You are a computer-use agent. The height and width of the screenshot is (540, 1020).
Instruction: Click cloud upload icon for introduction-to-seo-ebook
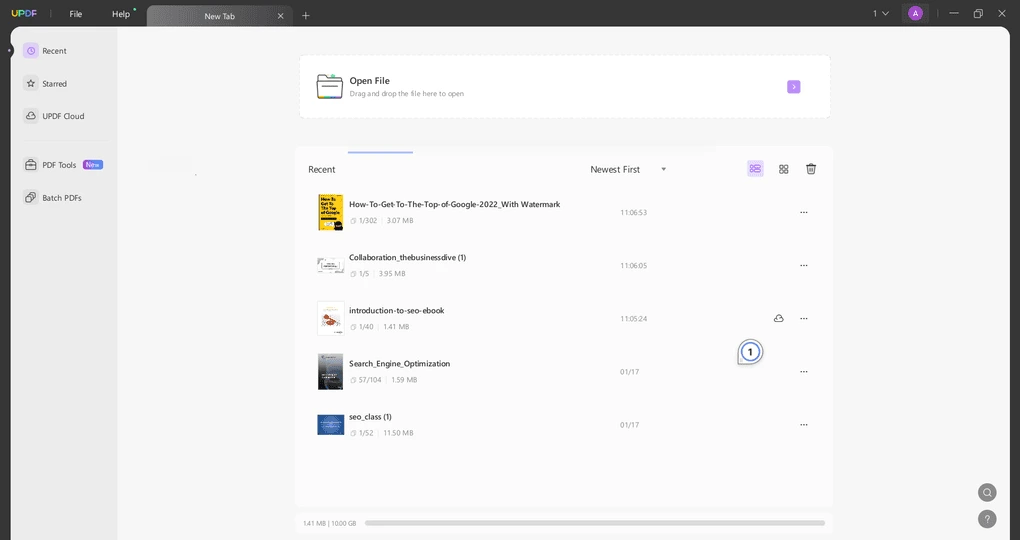(779, 318)
